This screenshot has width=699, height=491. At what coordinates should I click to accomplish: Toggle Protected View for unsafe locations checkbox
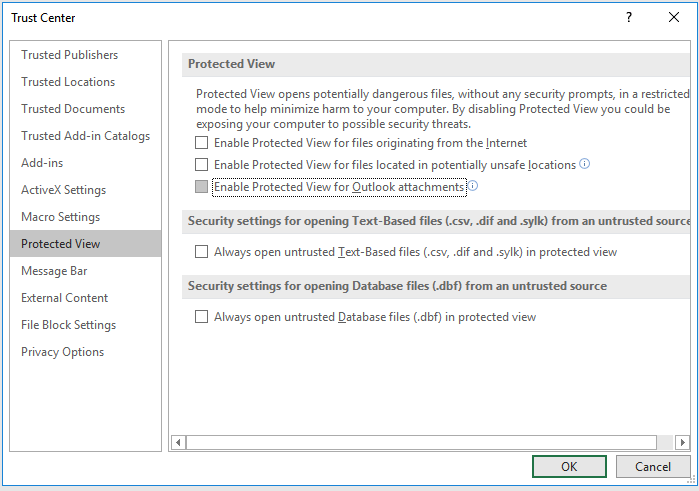click(x=202, y=165)
